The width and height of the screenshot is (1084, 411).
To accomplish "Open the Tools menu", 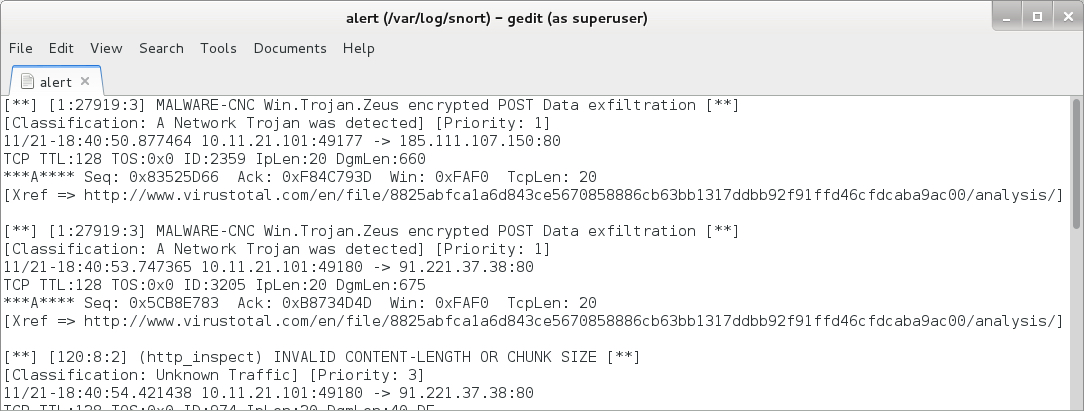I will [x=218, y=48].
